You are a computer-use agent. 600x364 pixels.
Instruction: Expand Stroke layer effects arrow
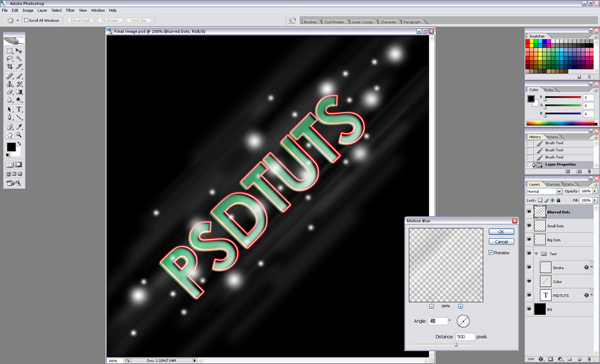click(x=592, y=267)
